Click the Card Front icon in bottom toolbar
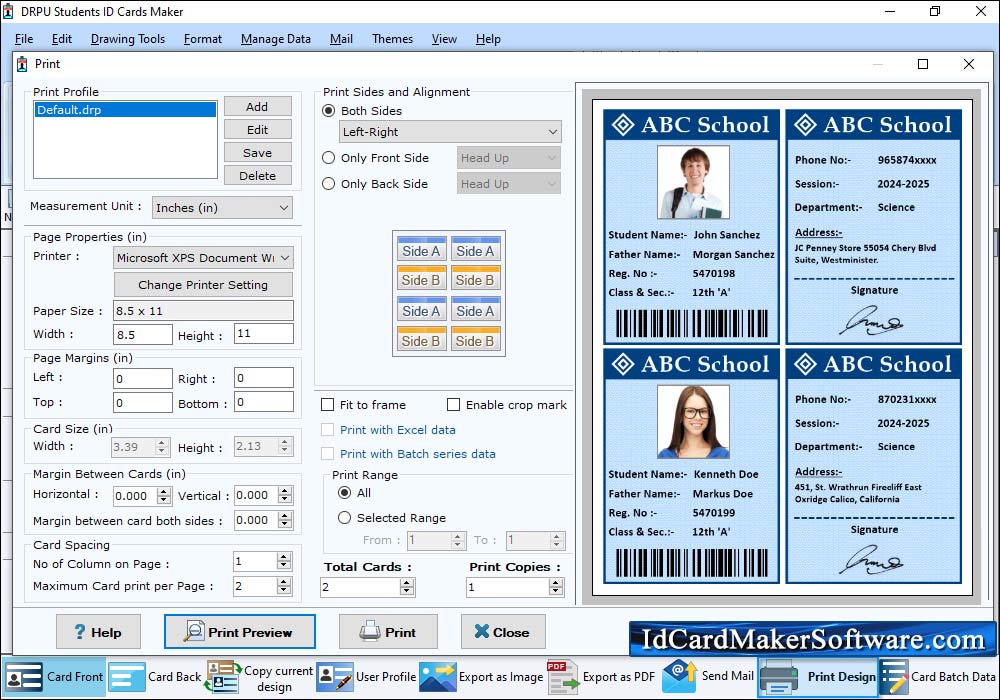Viewport: 1000px width, 700px height. (24, 677)
